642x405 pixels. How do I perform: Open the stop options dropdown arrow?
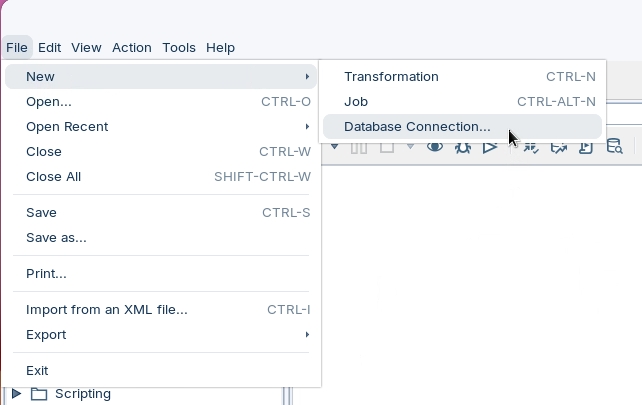coord(410,147)
